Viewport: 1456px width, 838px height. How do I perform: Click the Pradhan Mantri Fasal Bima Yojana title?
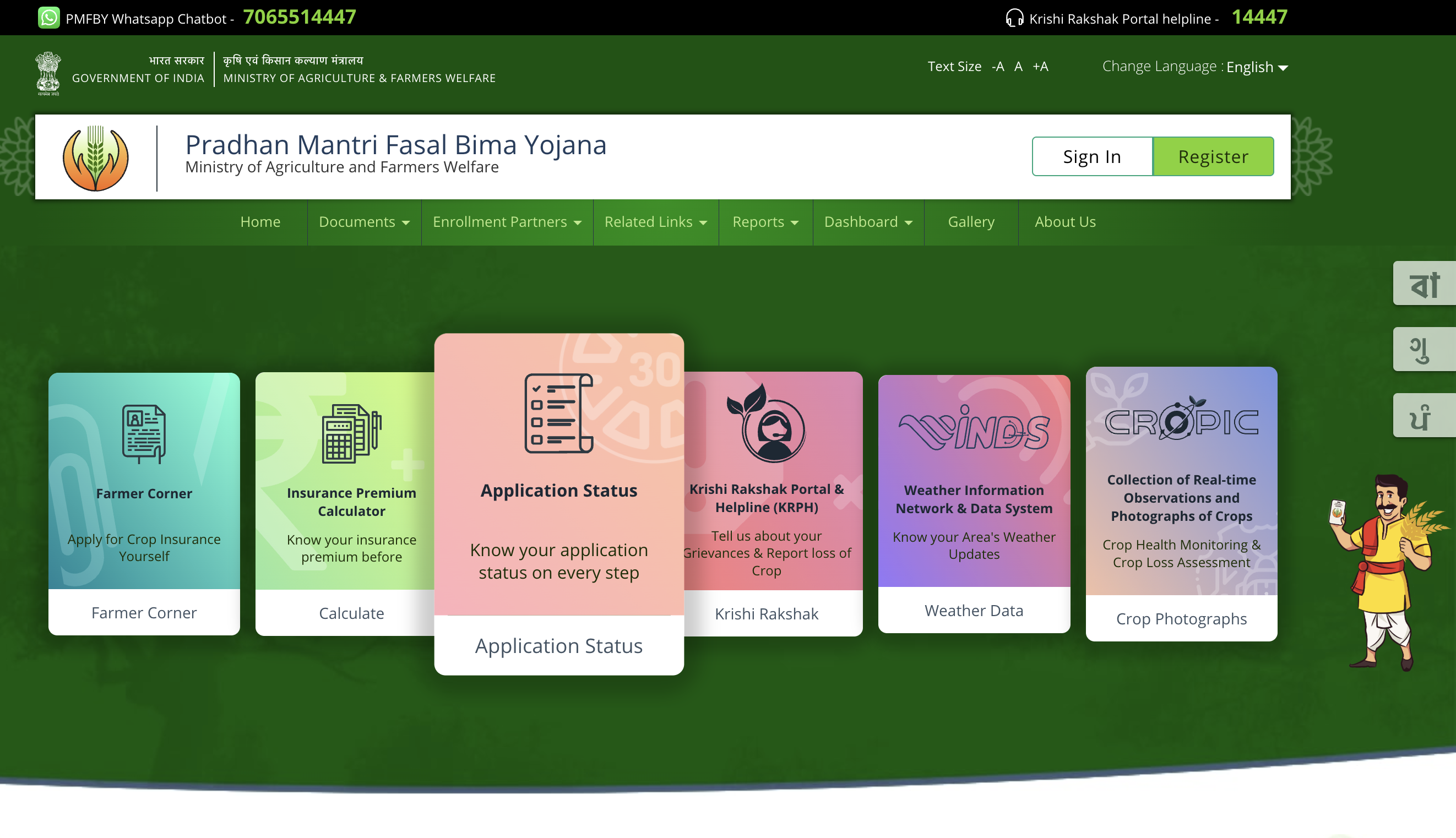coord(396,144)
